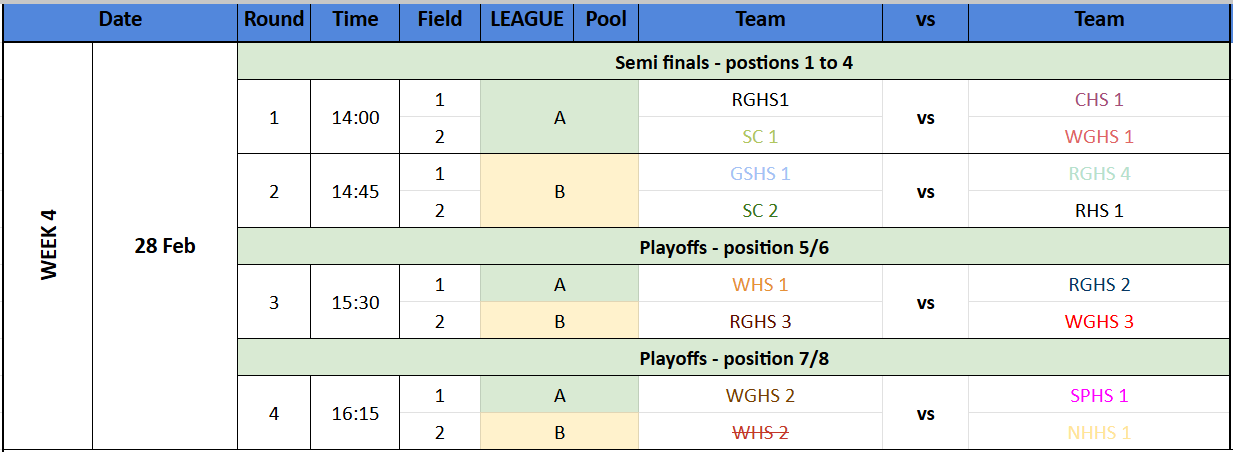1233x452 pixels.
Task: Select the 16:15 time cell
Action: (x=355, y=413)
